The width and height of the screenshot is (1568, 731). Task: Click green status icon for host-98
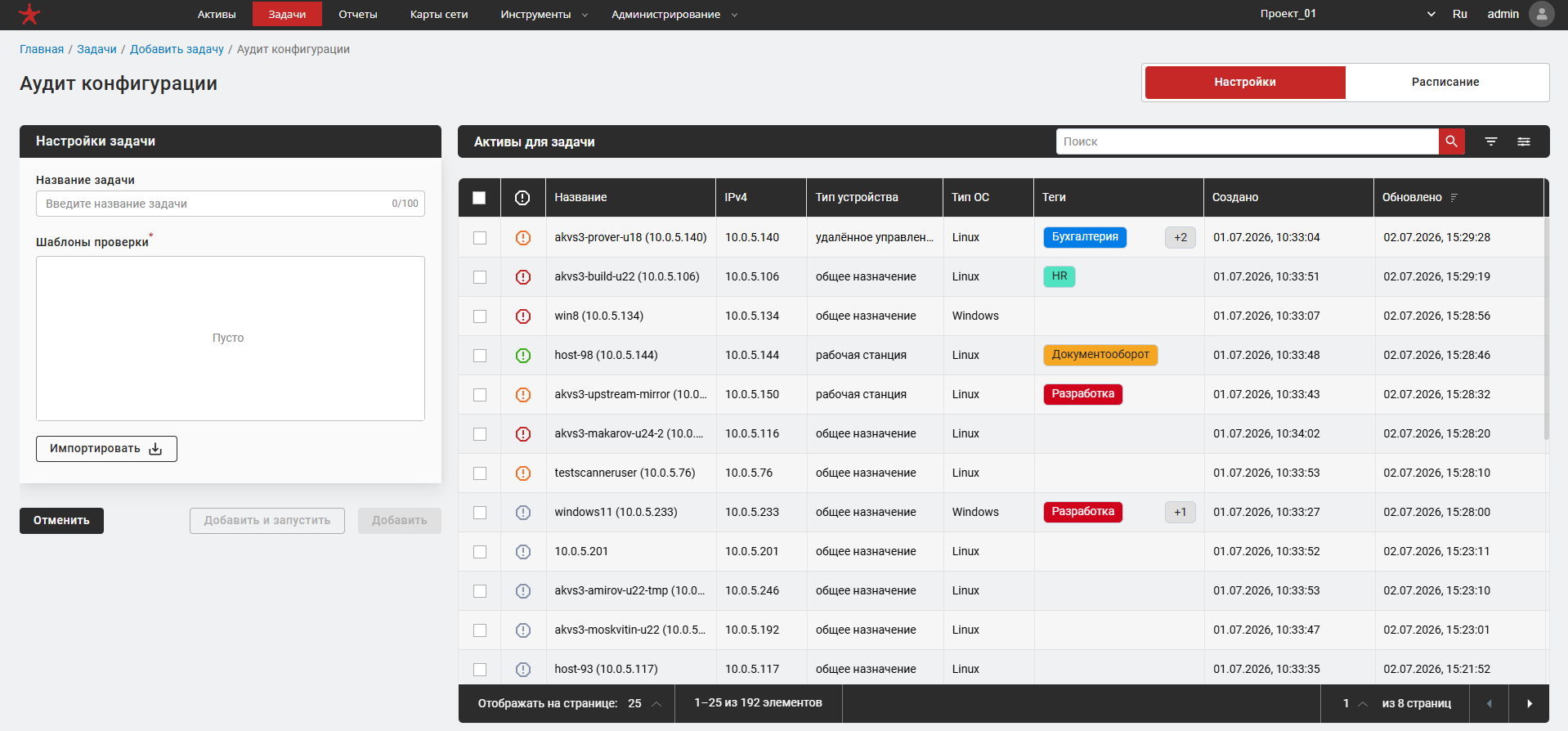[523, 356]
